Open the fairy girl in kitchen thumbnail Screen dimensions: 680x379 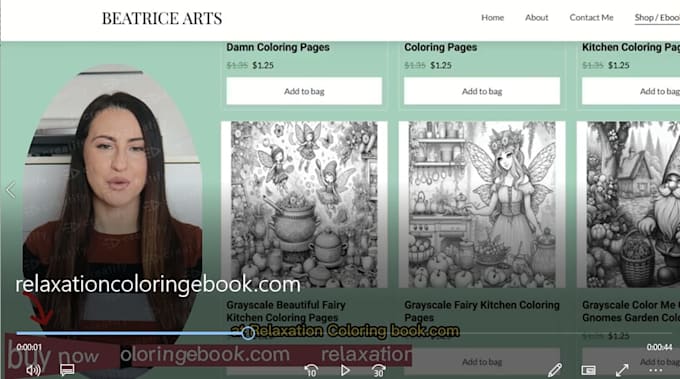coord(482,204)
